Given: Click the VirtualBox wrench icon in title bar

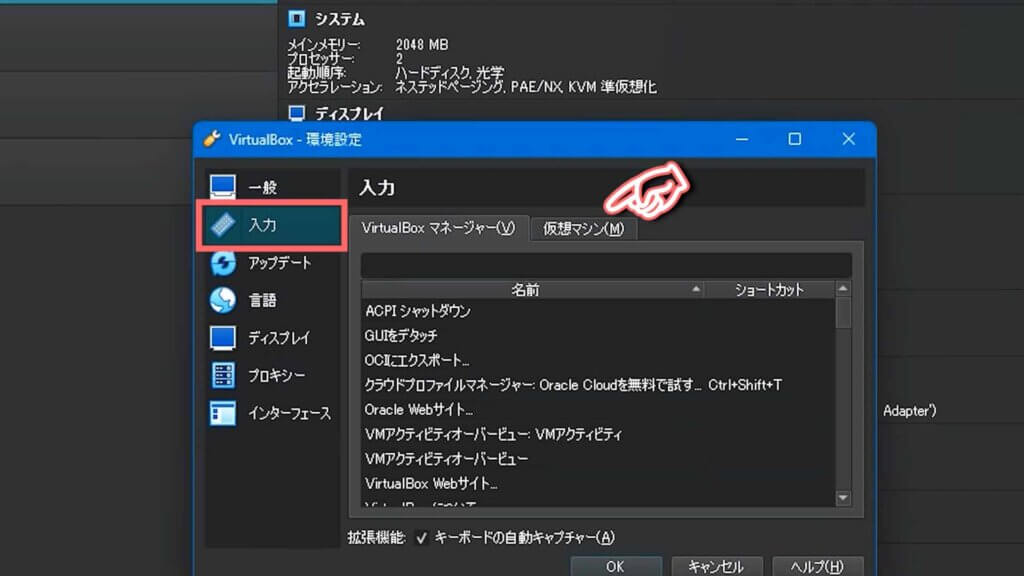Looking at the screenshot, I should pos(212,139).
